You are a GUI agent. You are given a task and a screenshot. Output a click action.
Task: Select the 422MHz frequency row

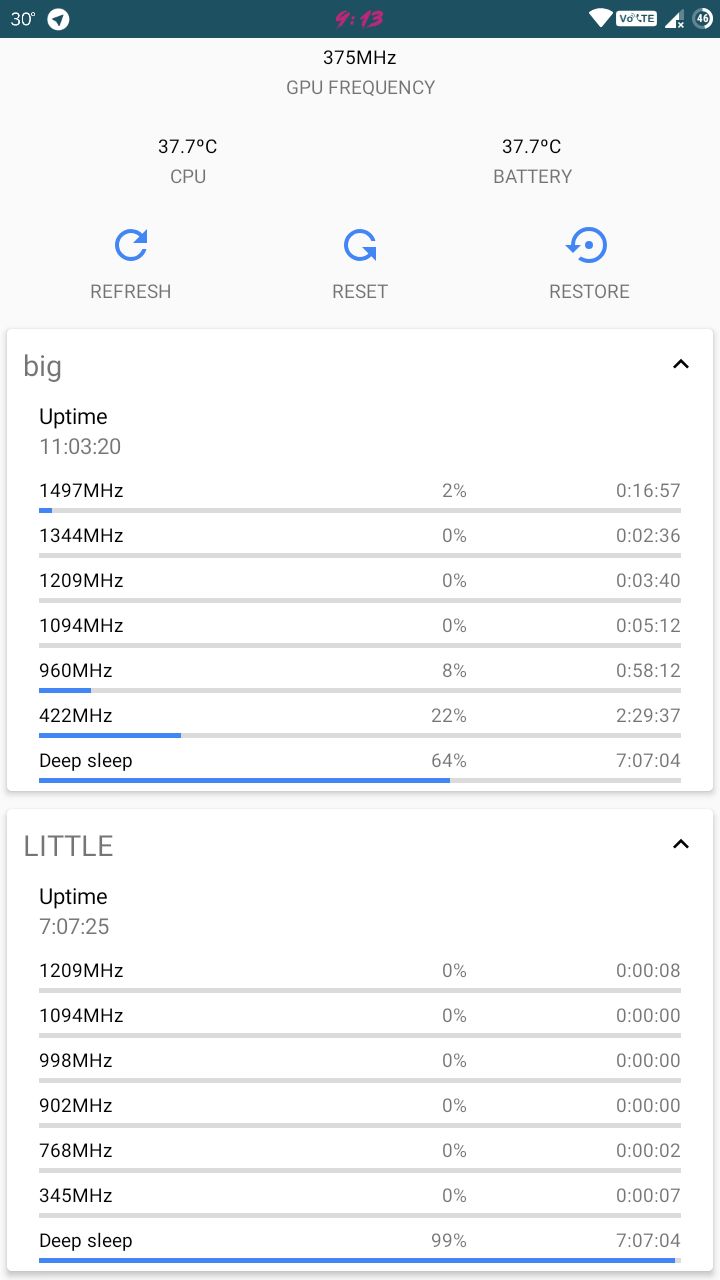point(360,720)
